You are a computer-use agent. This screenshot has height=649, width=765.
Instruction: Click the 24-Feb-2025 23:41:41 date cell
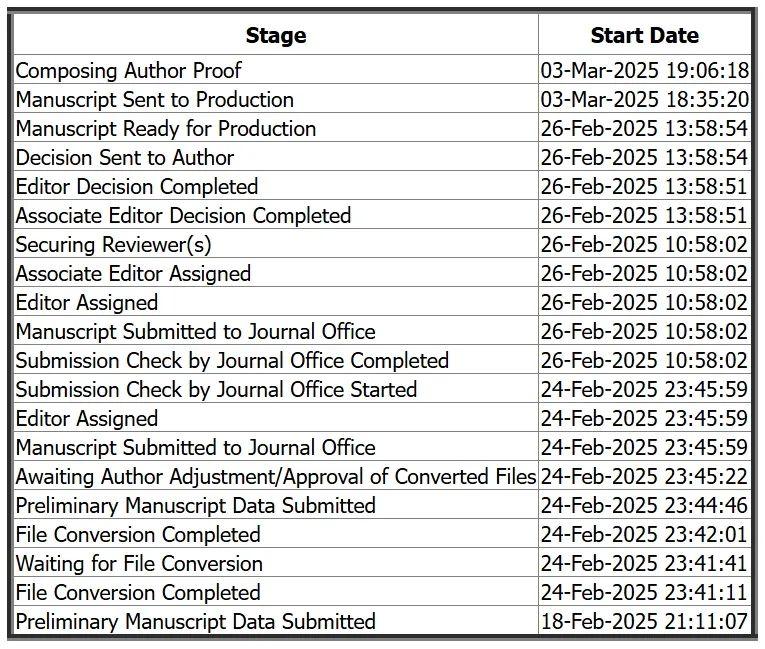(644, 563)
